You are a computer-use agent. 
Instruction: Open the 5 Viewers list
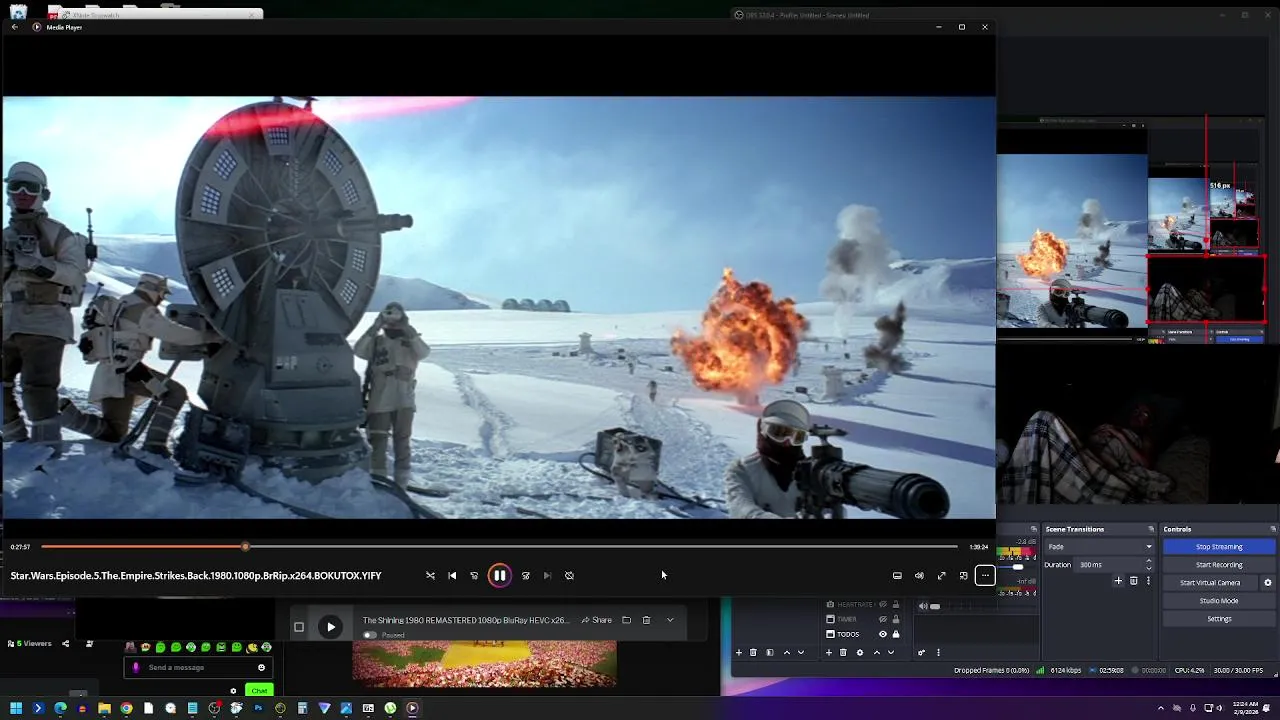[x=30, y=643]
